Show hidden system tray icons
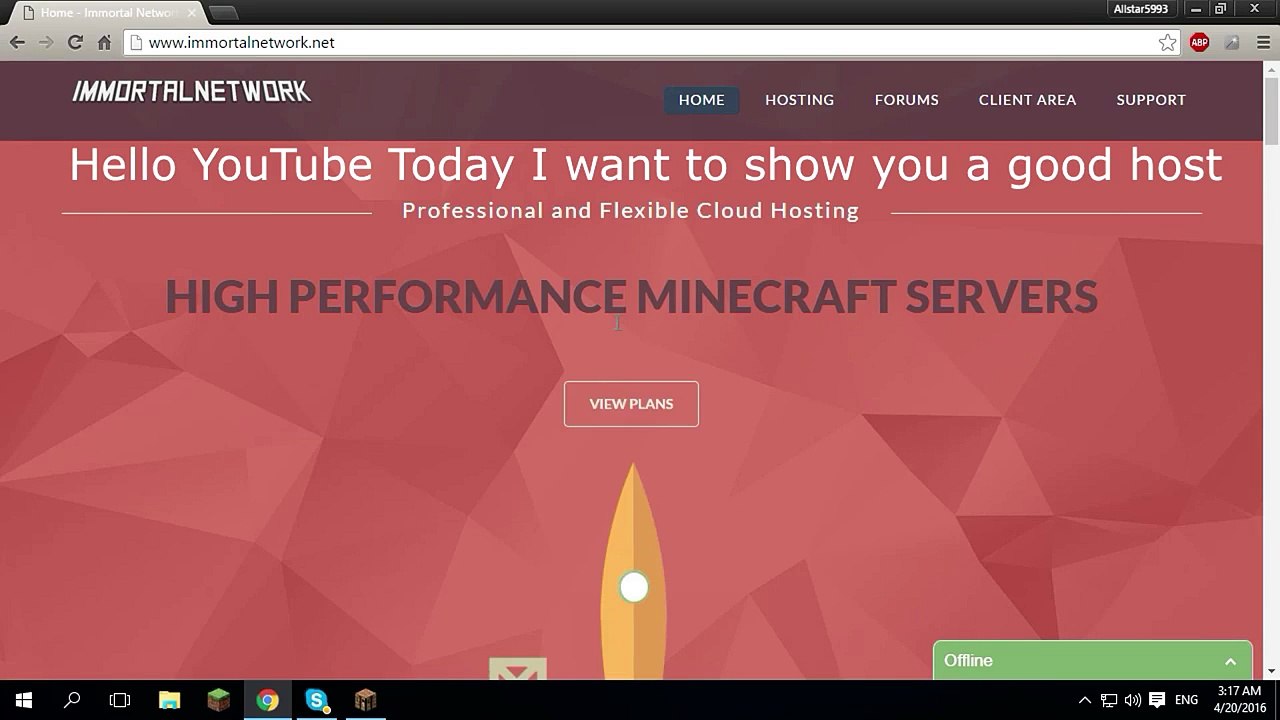This screenshot has width=1280, height=720. pyautogui.click(x=1085, y=700)
